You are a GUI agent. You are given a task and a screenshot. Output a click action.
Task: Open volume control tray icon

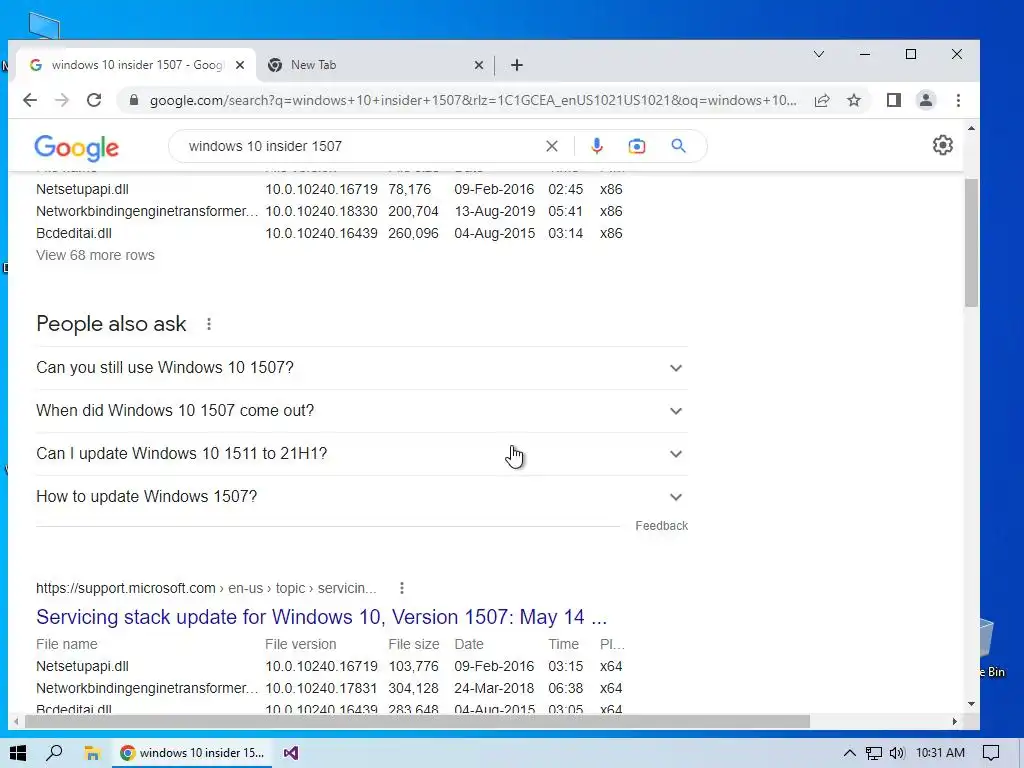(897, 753)
